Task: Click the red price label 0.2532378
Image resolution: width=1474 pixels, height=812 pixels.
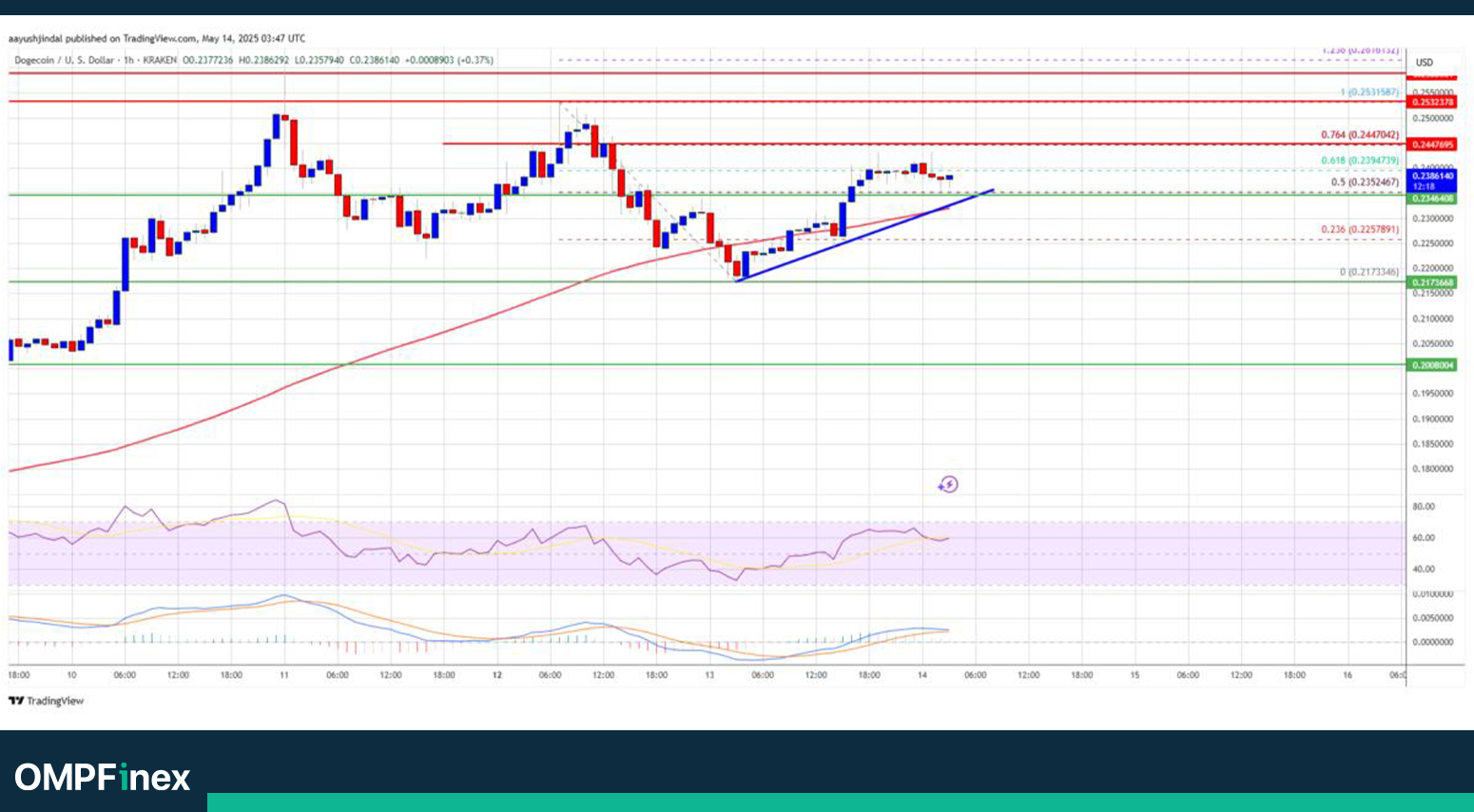Action: pos(1432,102)
